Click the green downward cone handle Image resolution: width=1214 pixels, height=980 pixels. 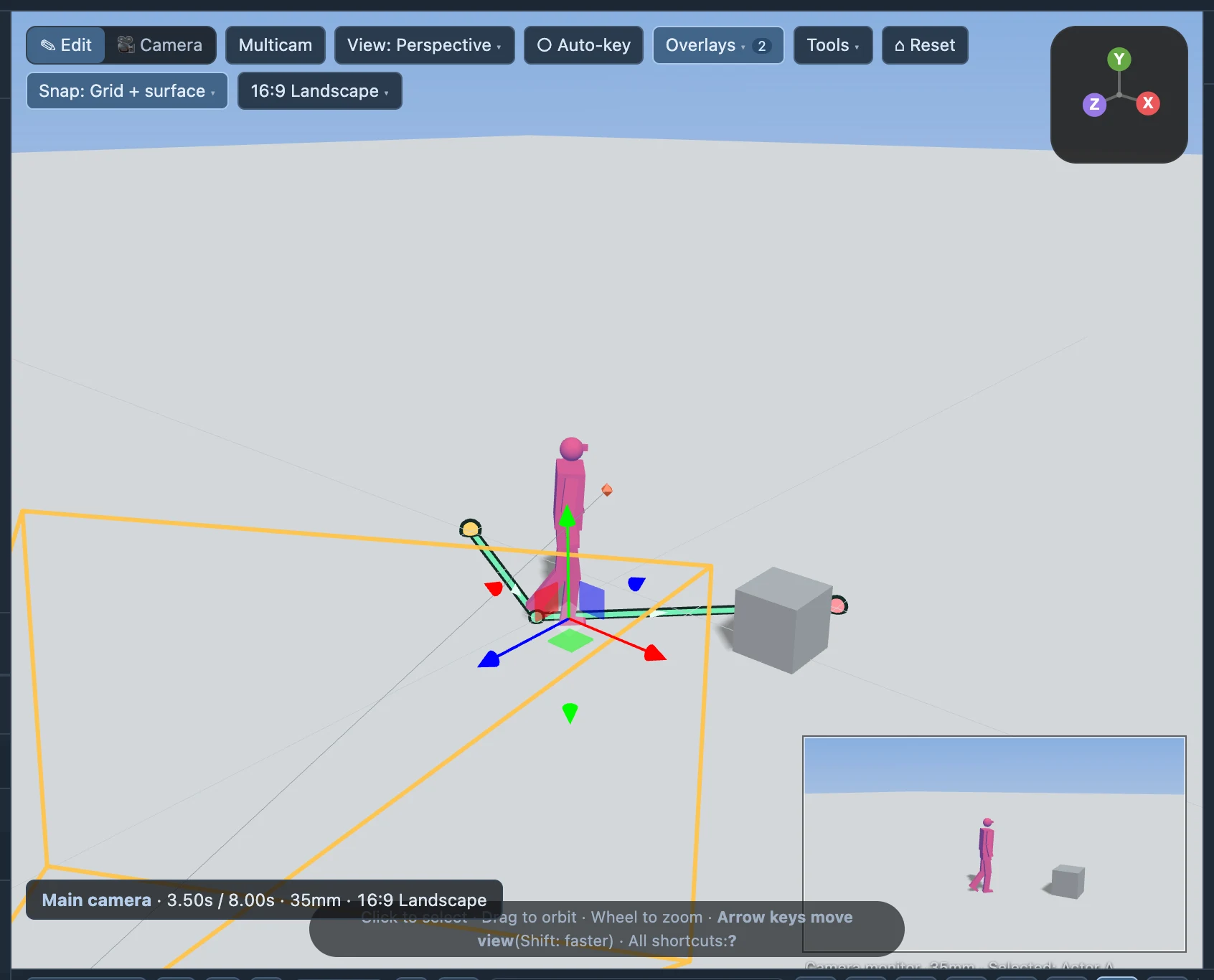pos(570,713)
